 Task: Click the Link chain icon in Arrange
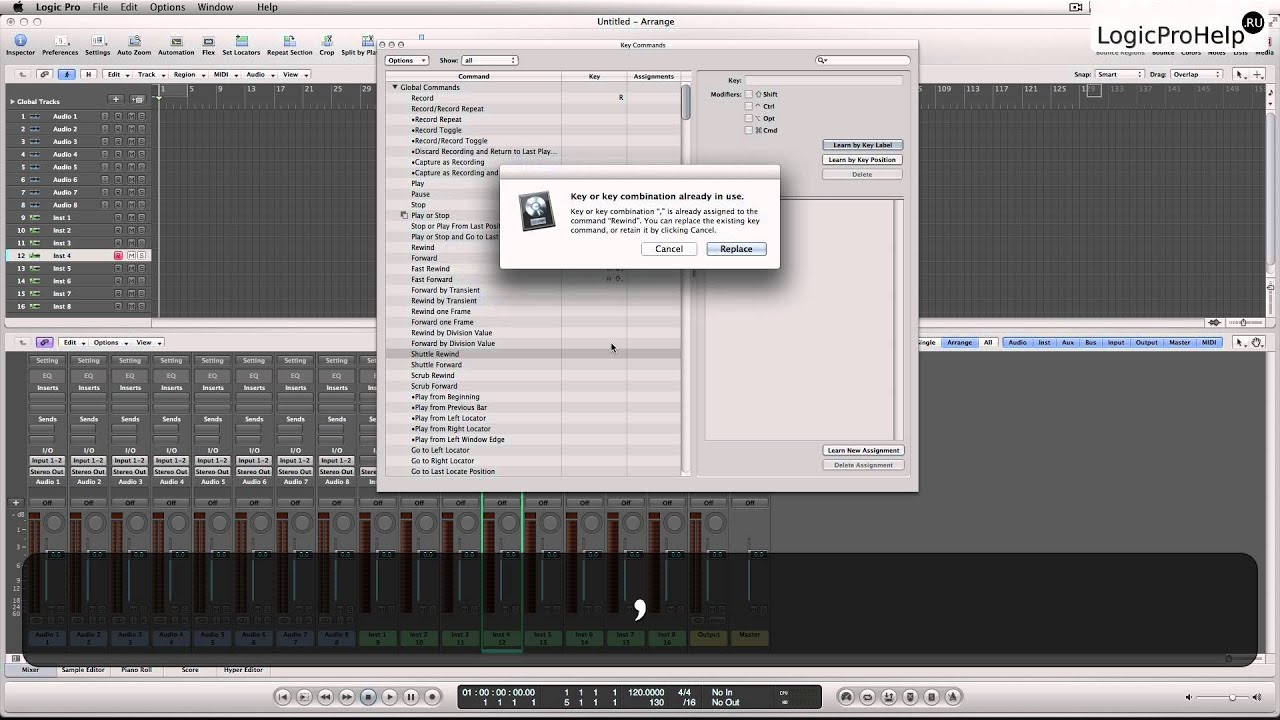(44, 74)
